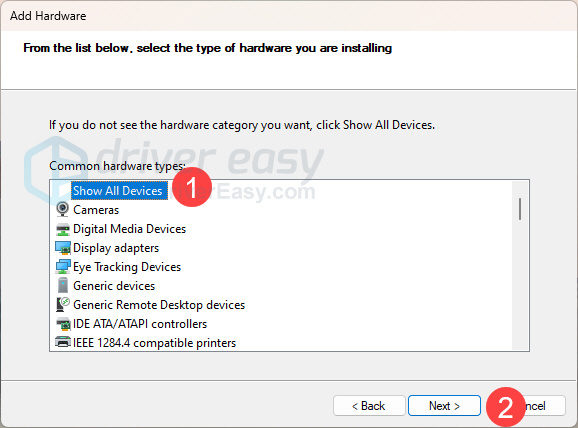
Task: Select Display adapters from the list
Action: tap(116, 248)
